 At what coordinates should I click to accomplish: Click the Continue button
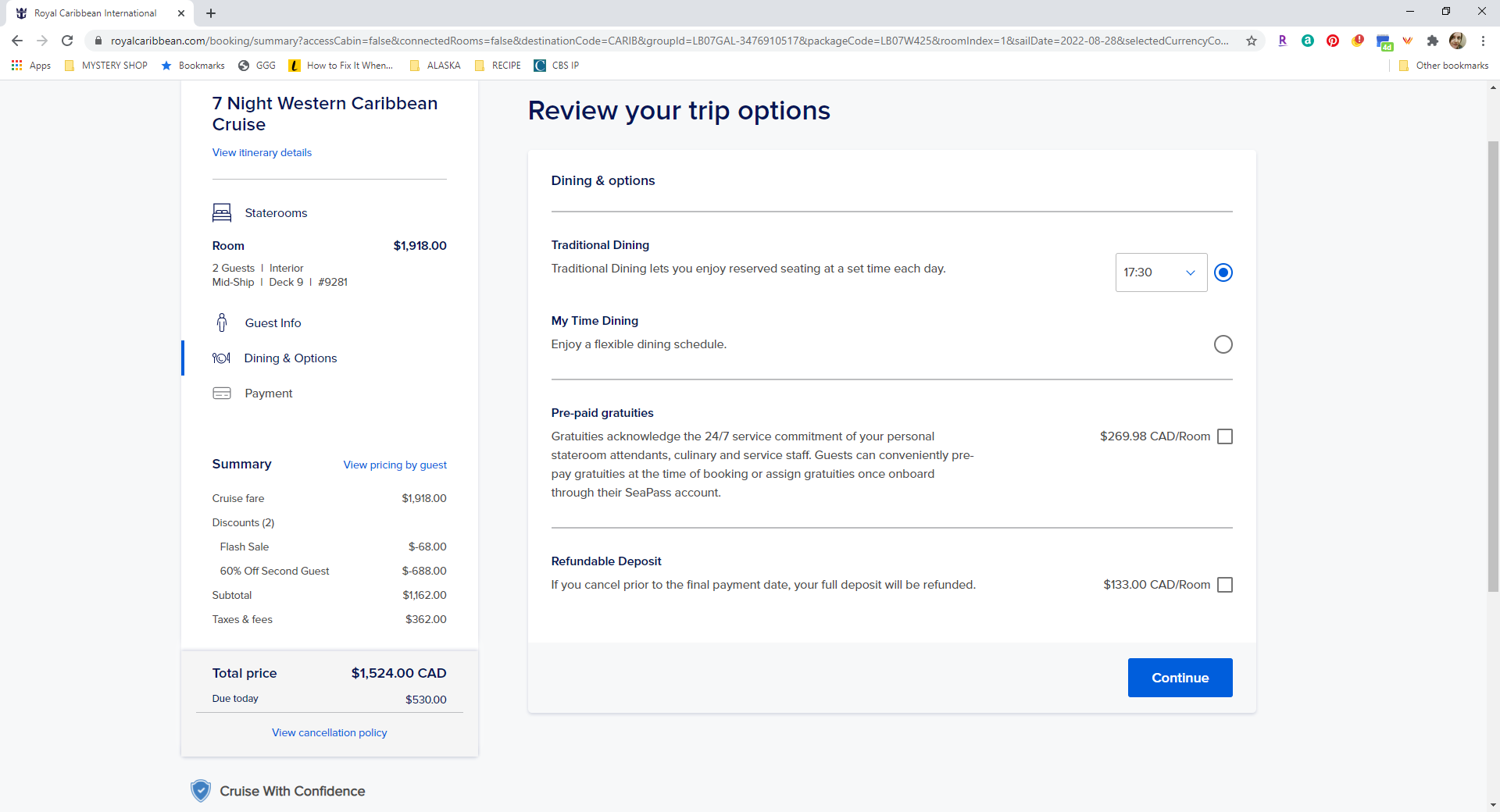(x=1180, y=678)
